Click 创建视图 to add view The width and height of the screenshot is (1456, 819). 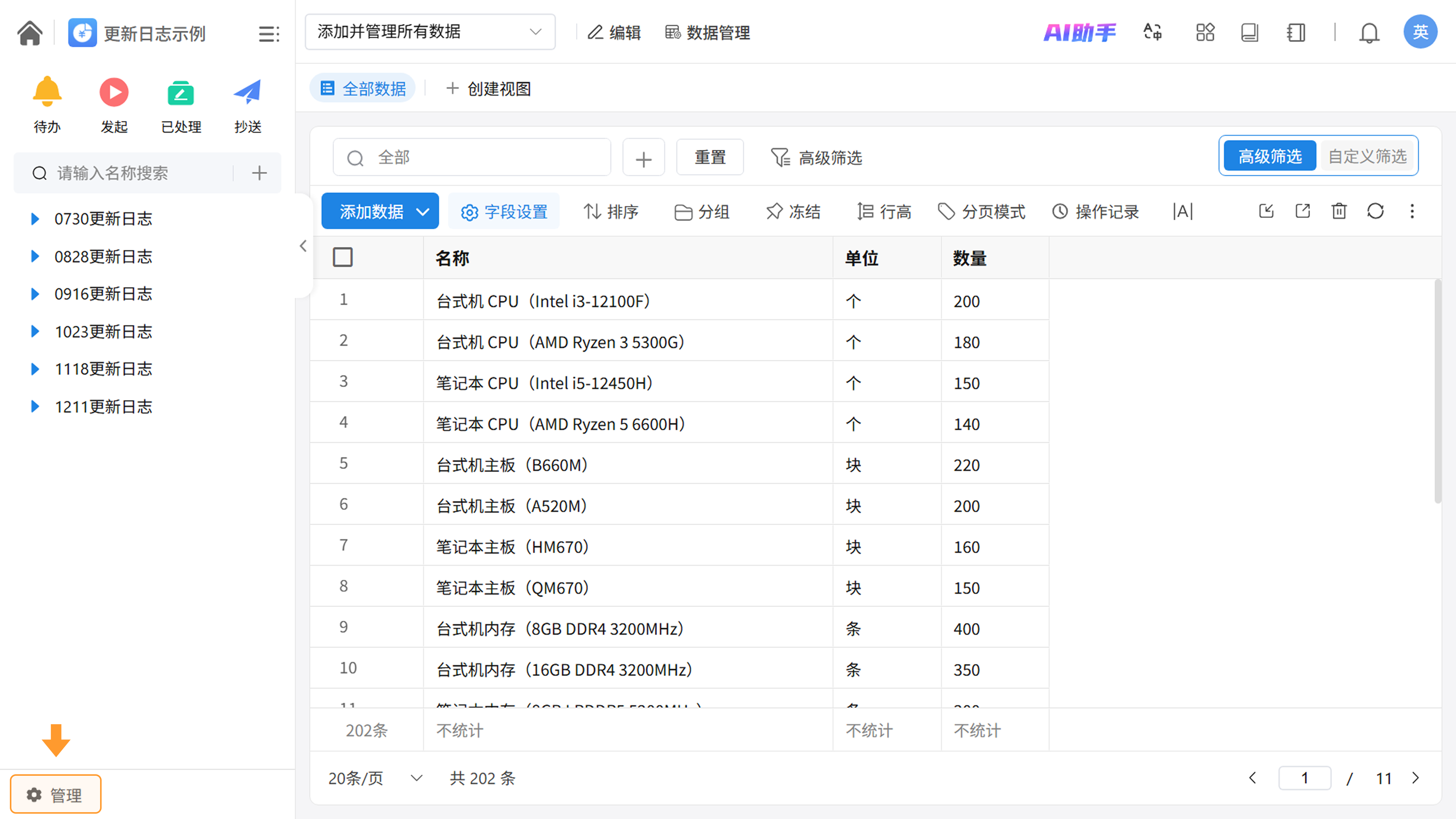click(x=488, y=89)
